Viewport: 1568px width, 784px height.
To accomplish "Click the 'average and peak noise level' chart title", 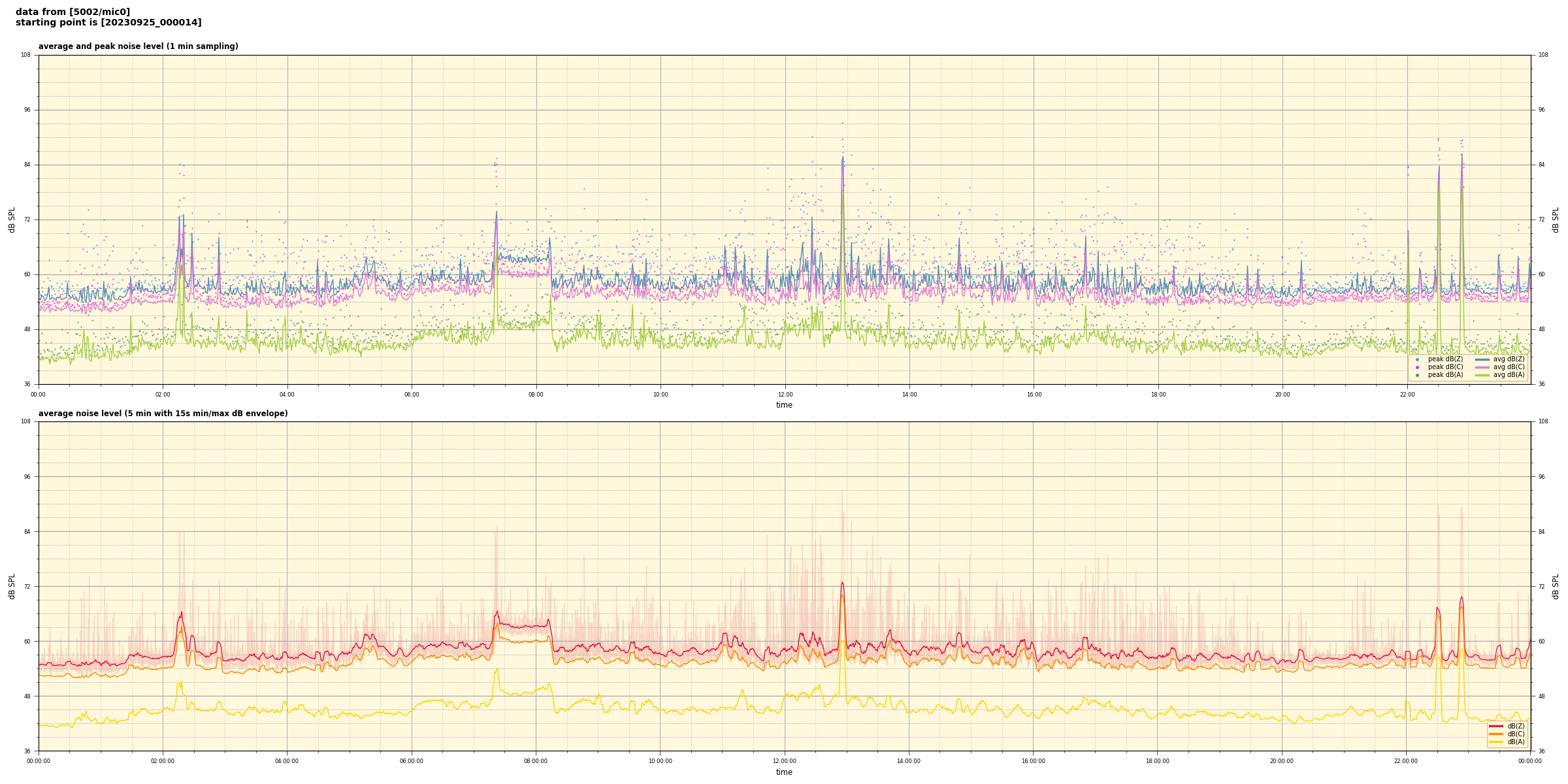I will tap(138, 46).
